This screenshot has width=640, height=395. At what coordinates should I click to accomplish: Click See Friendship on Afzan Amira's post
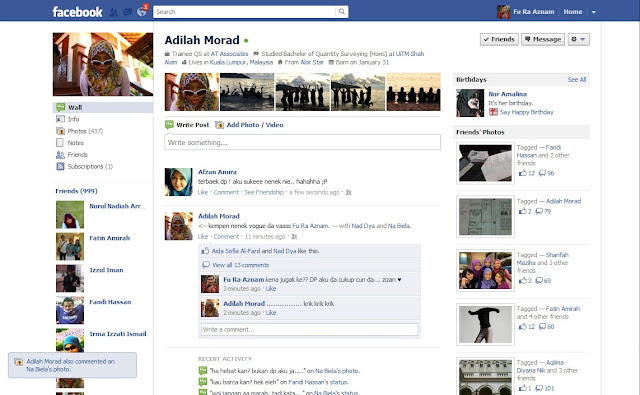pyautogui.click(x=264, y=192)
